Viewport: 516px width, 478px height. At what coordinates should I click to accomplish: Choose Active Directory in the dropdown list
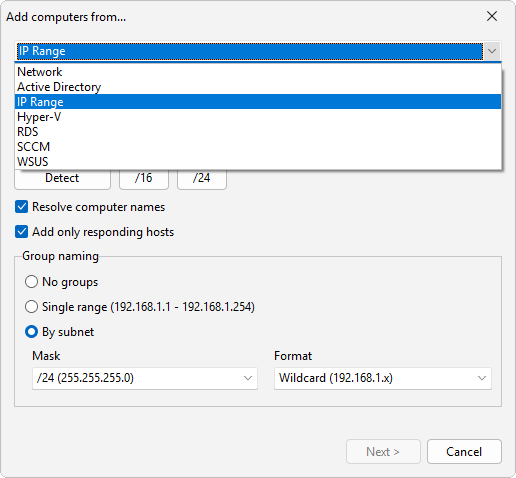258,87
